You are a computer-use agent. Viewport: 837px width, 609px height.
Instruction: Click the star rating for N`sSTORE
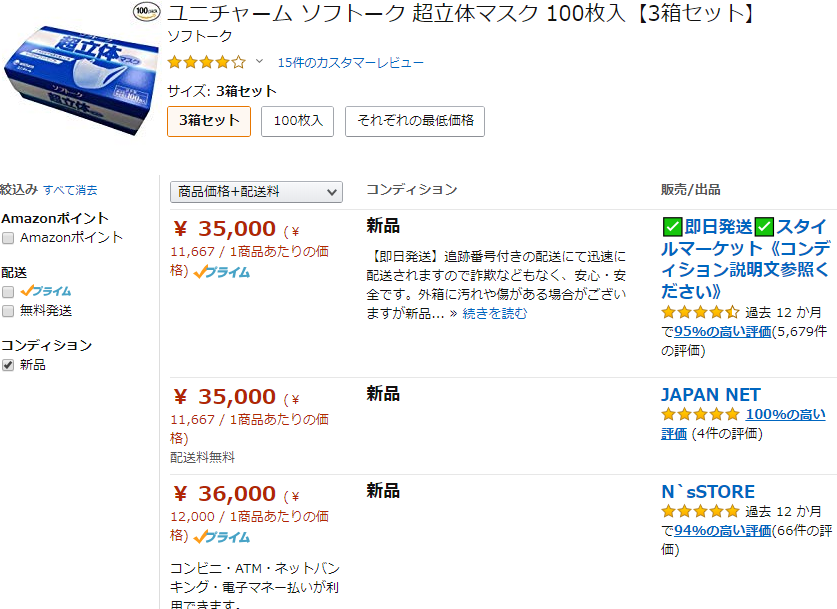(x=700, y=511)
